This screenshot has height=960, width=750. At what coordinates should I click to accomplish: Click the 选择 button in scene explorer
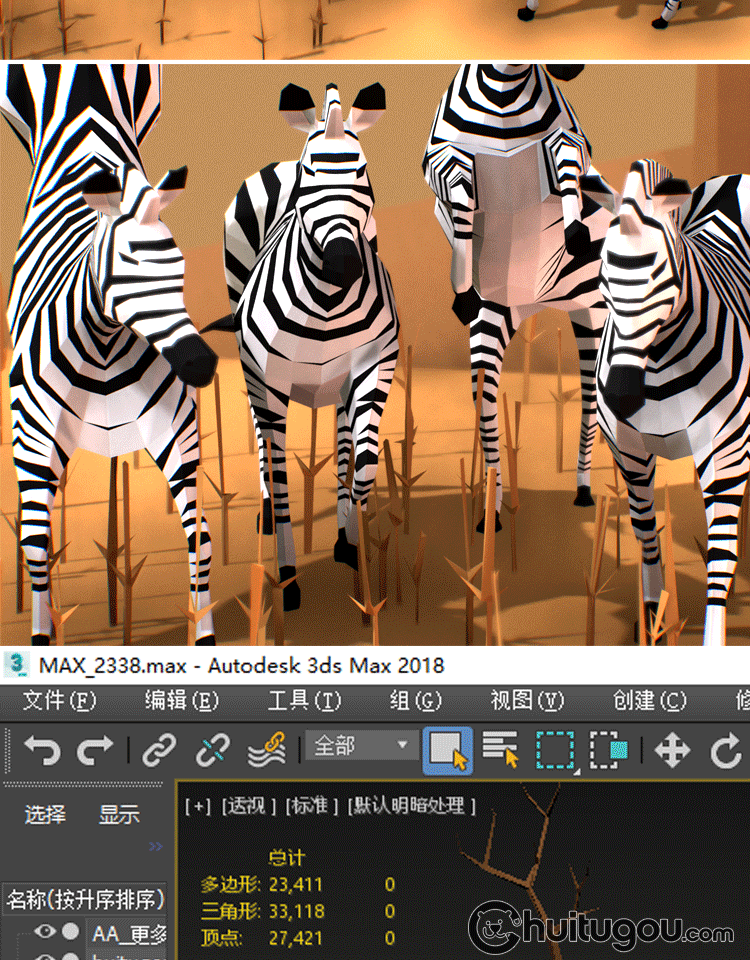coord(45,815)
